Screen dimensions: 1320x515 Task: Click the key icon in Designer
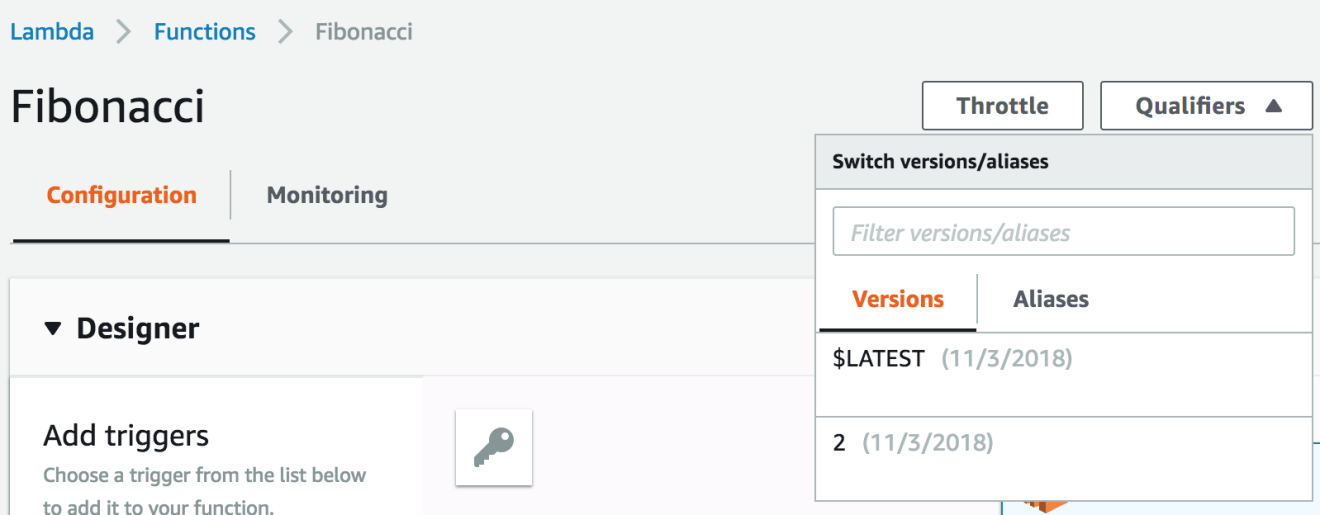(x=494, y=447)
